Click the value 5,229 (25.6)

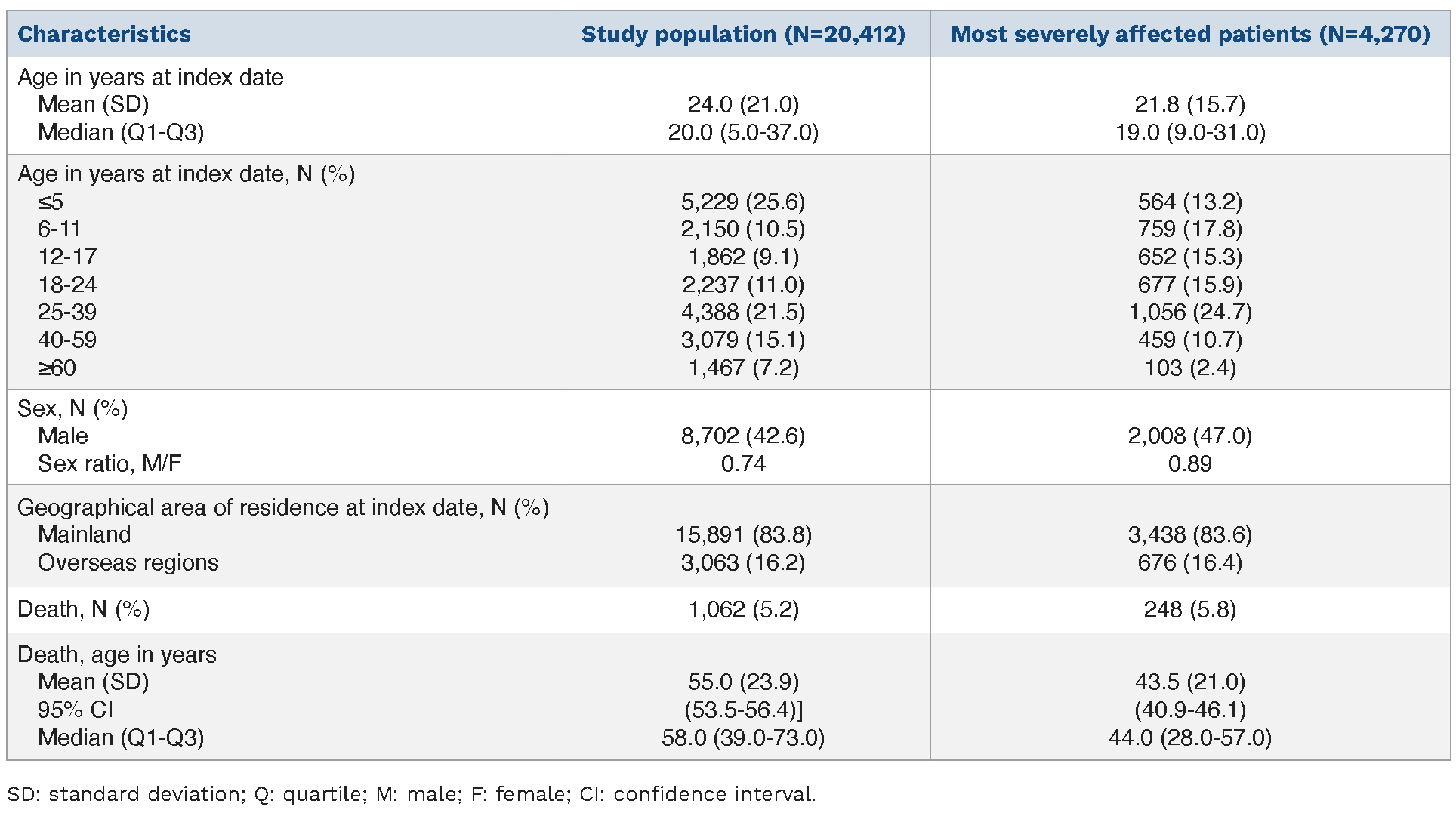743,202
